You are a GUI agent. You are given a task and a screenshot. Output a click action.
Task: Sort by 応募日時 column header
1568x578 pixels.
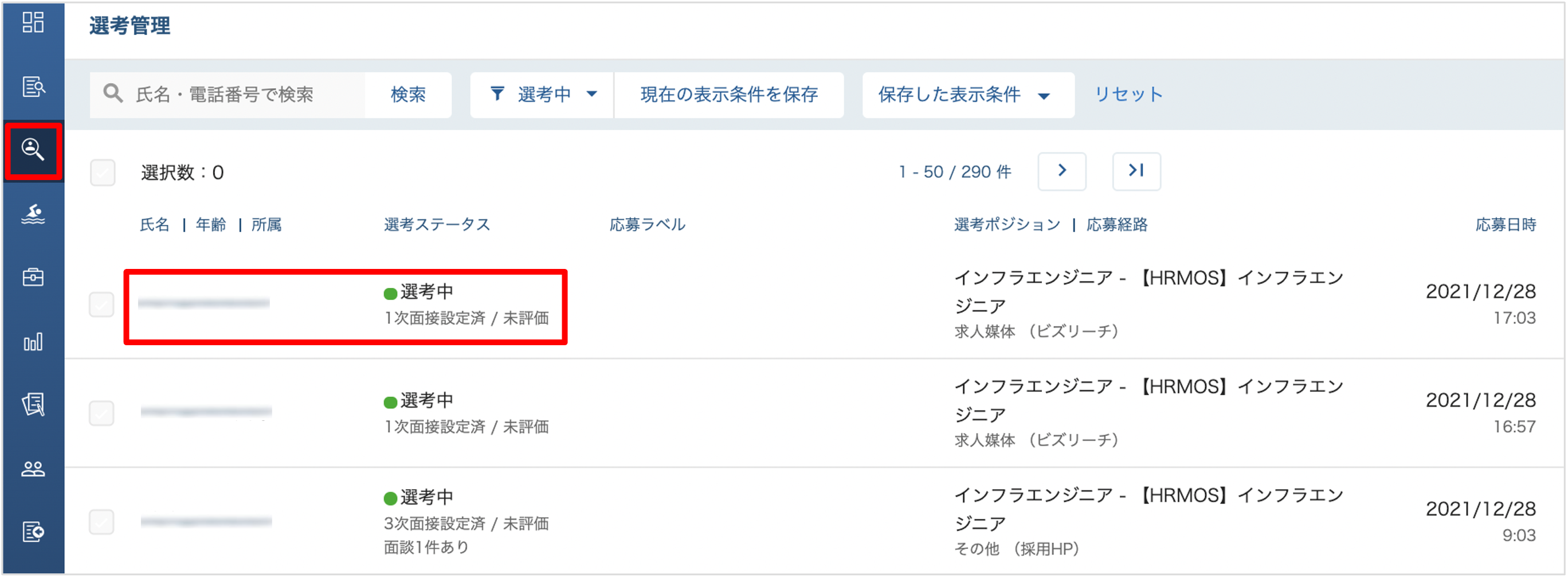tap(1505, 225)
